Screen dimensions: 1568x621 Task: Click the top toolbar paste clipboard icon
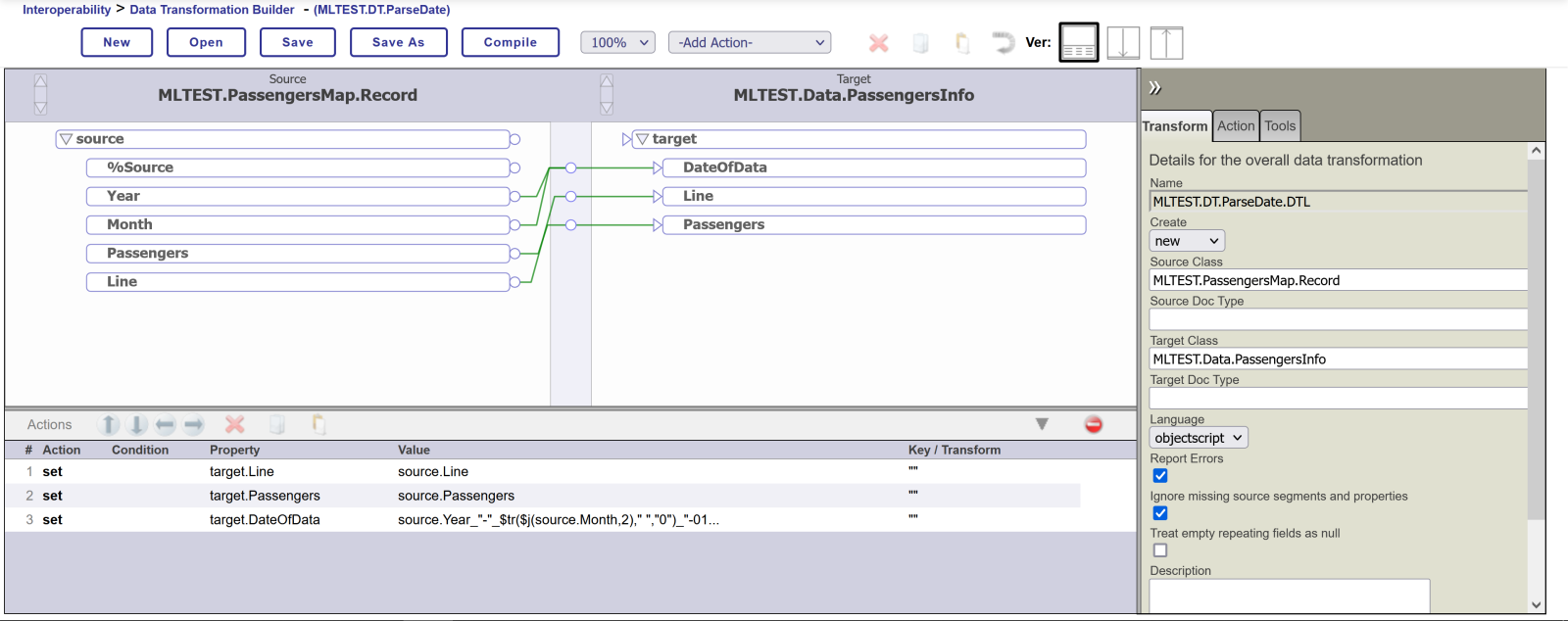pyautogui.click(x=962, y=42)
